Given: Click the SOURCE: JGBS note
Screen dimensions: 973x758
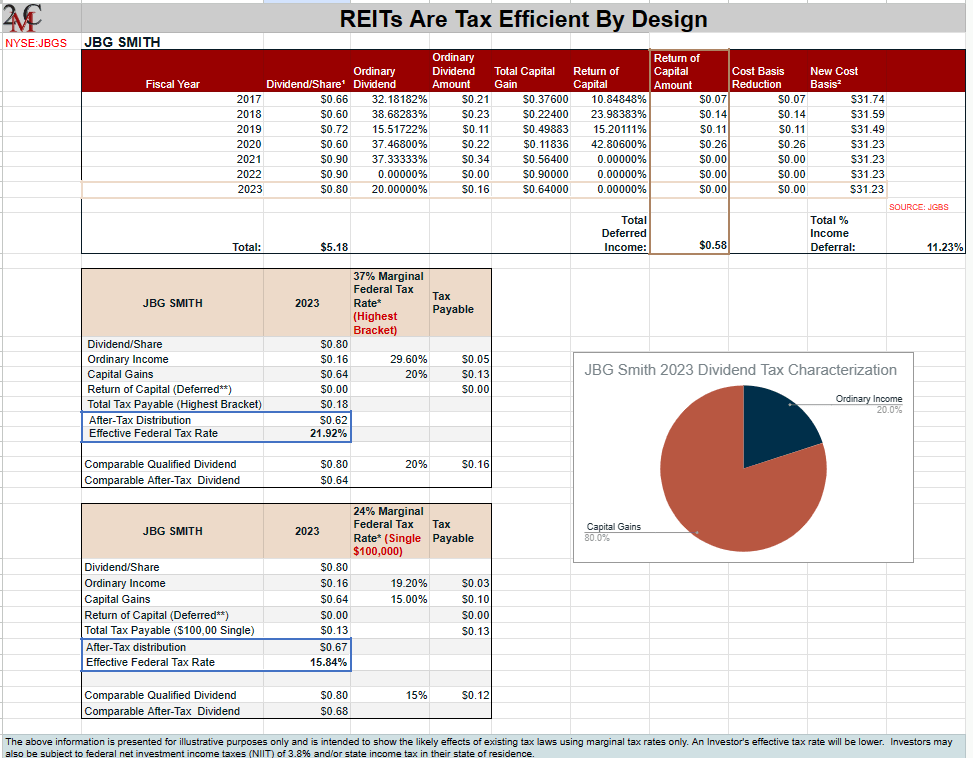Looking at the screenshot, I should click(x=918, y=207).
